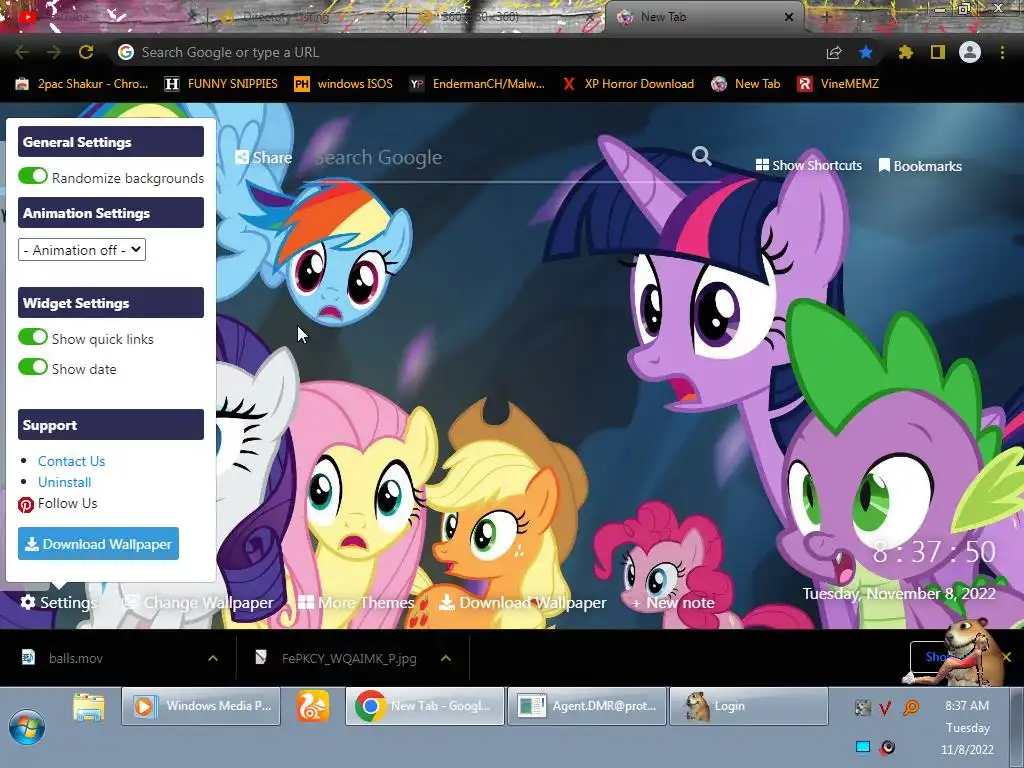Screen dimensions: 1024x768
Task: Open the XP Horror Download bookmark
Action: tap(628, 84)
